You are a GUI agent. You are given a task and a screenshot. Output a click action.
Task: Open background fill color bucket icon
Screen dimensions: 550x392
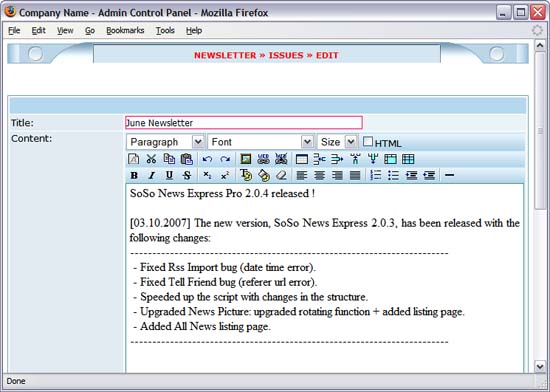[x=263, y=175]
